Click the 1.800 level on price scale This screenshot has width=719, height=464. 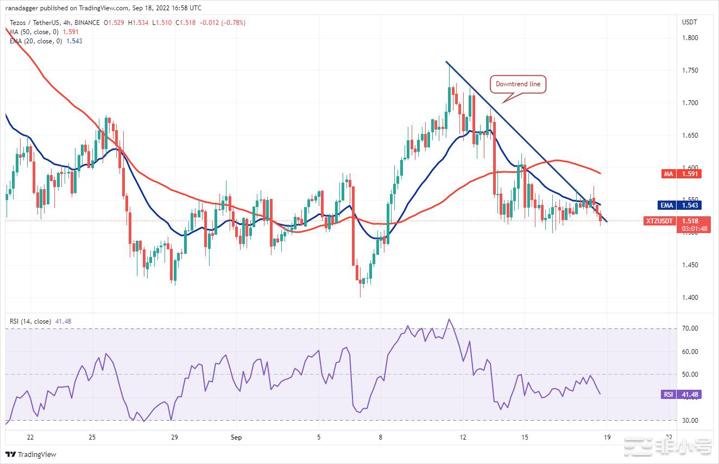tap(688, 38)
